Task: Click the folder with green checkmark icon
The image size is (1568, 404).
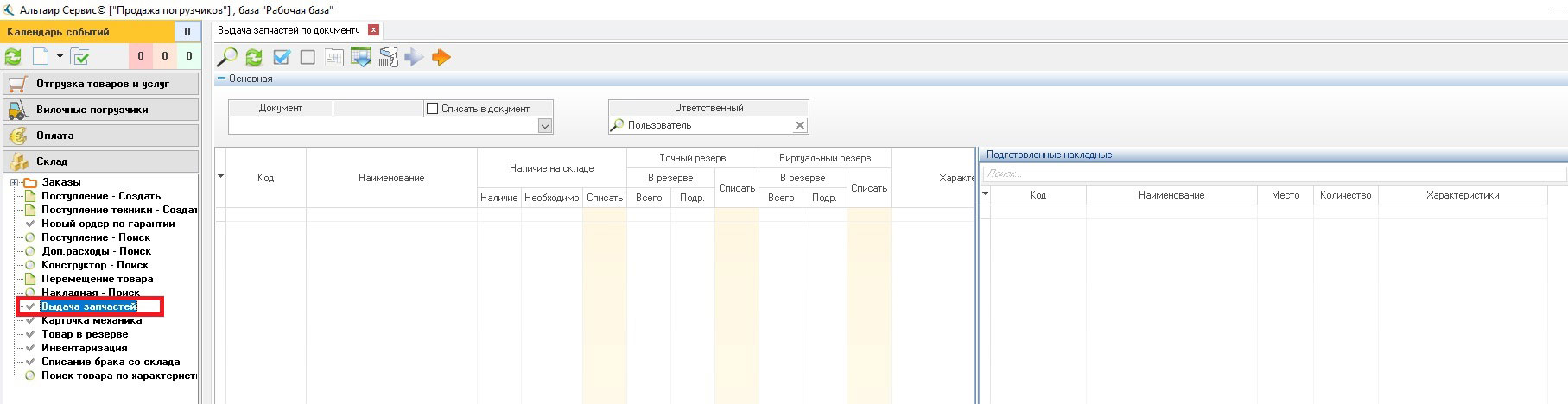Action: tap(80, 57)
